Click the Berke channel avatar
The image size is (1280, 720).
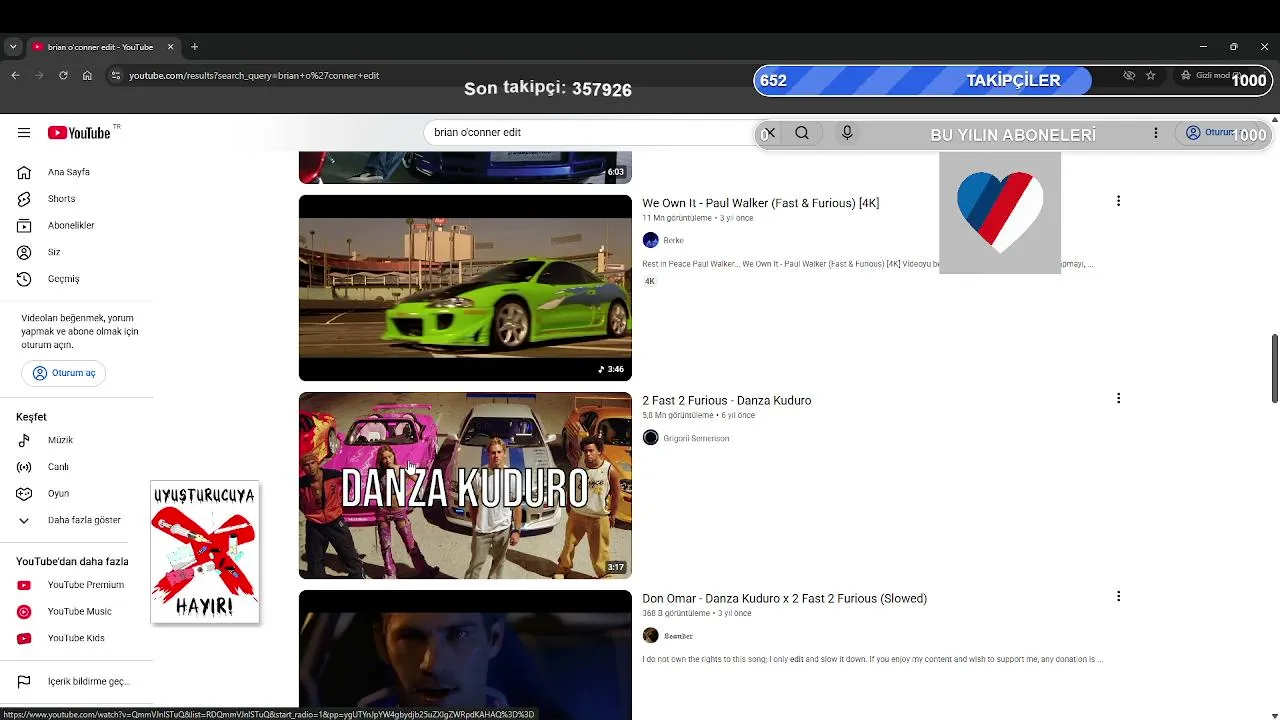pyautogui.click(x=651, y=240)
